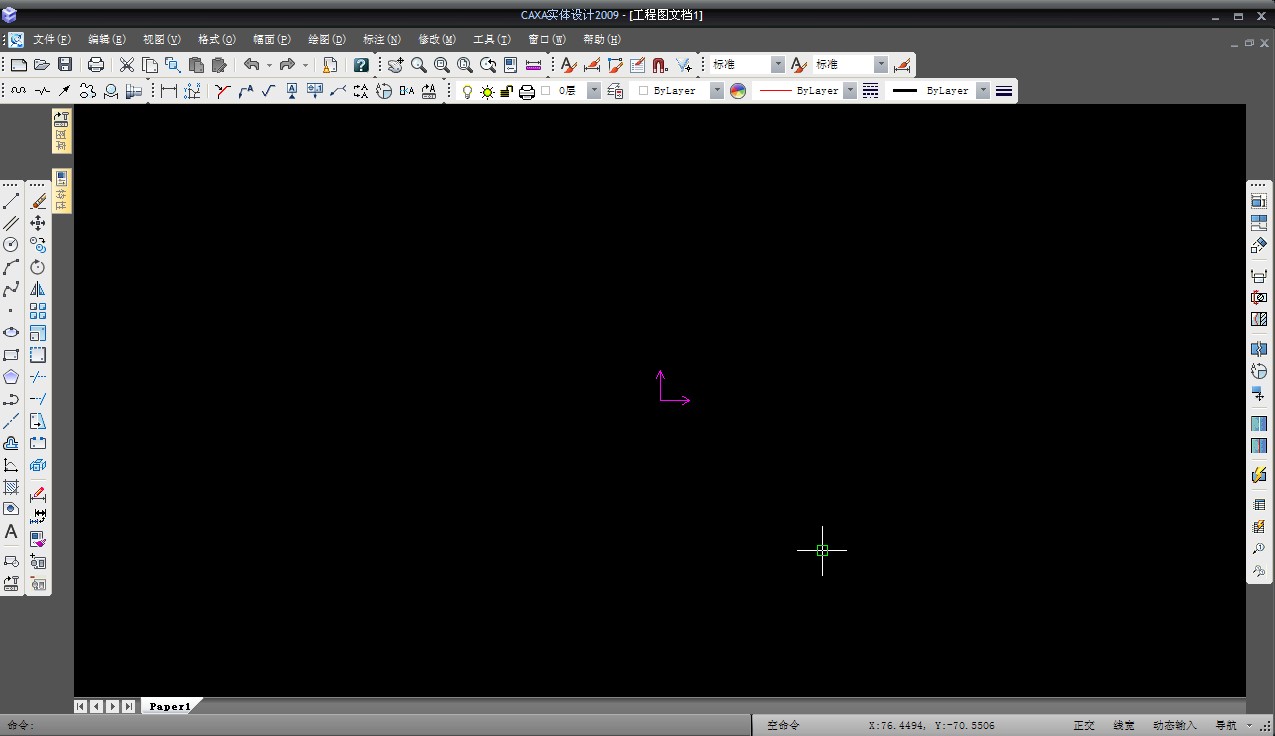1275x736 pixels.
Task: Click the linear dimension tool icon
Action: pos(168,91)
